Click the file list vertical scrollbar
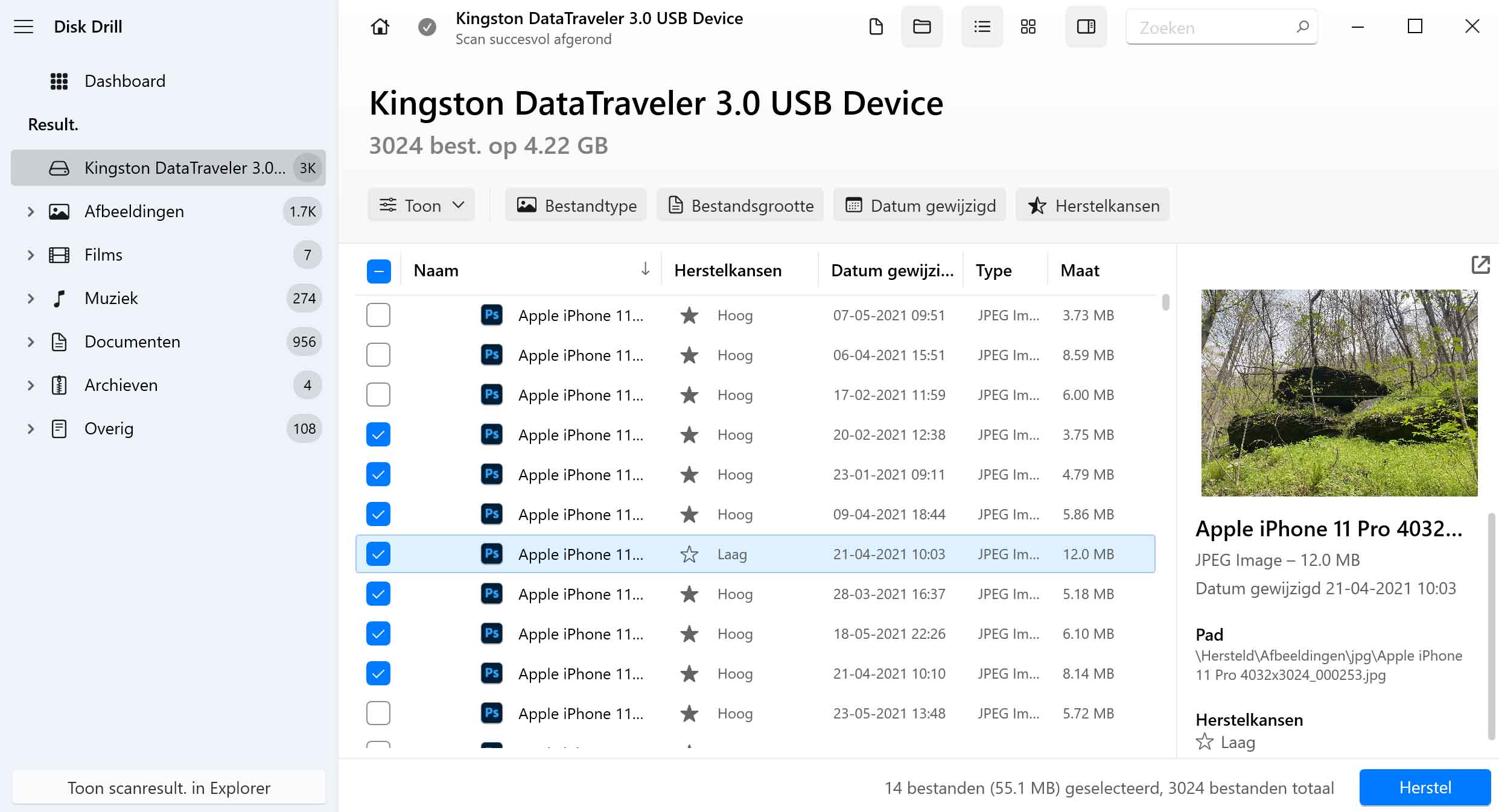1499x812 pixels. [x=1165, y=302]
